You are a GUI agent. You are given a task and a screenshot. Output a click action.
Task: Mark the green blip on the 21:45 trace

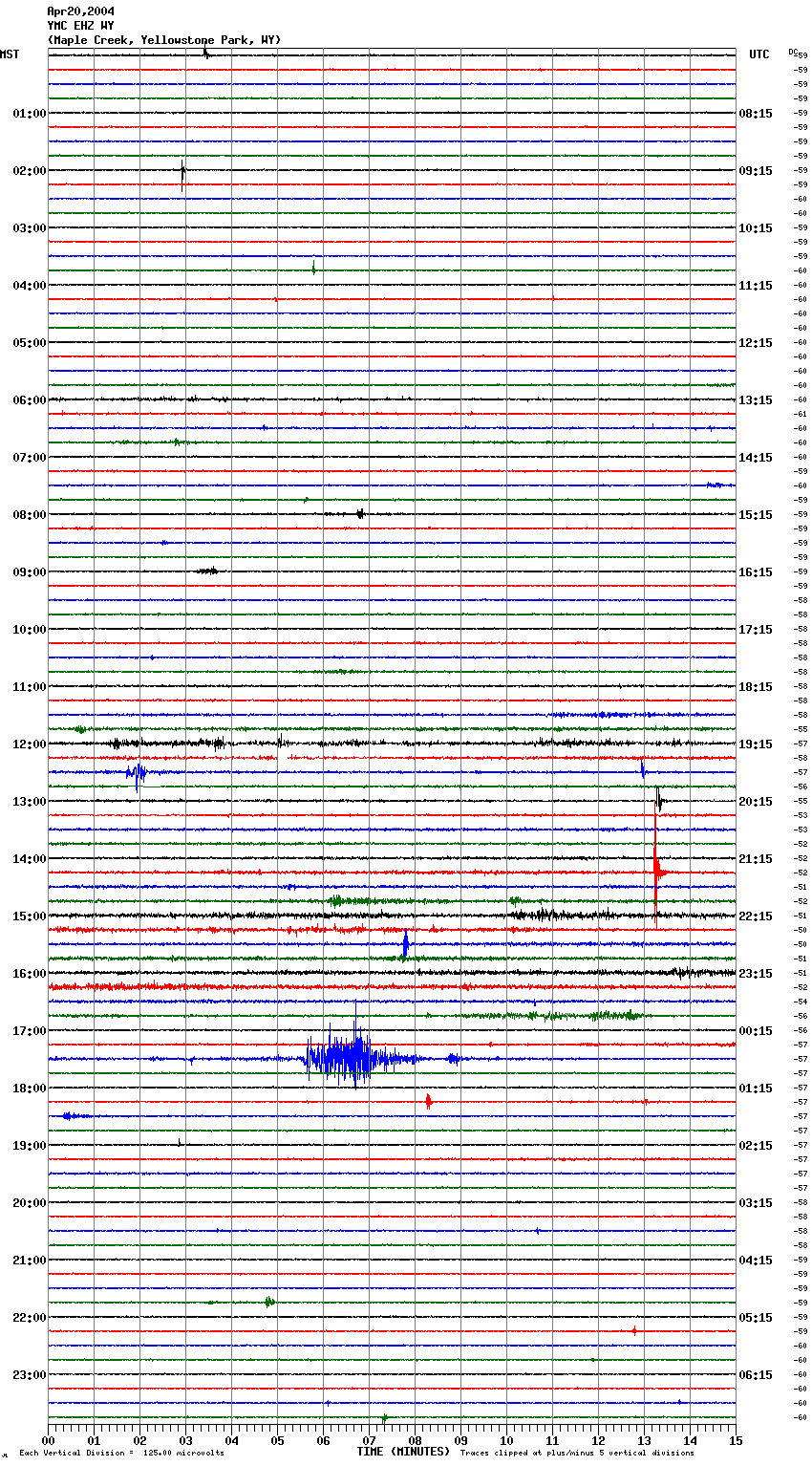click(x=269, y=1302)
